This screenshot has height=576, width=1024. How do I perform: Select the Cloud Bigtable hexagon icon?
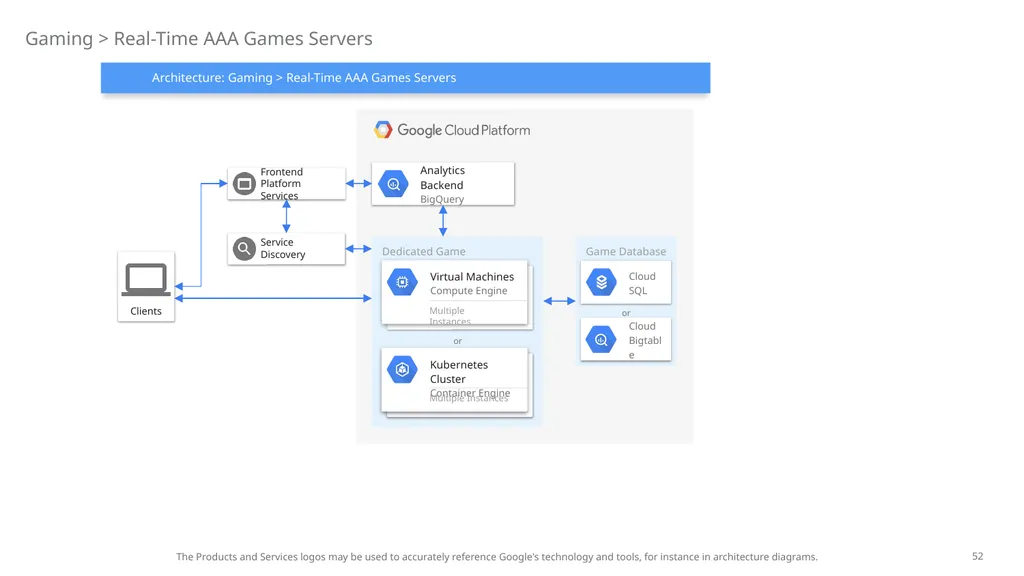tap(601, 340)
